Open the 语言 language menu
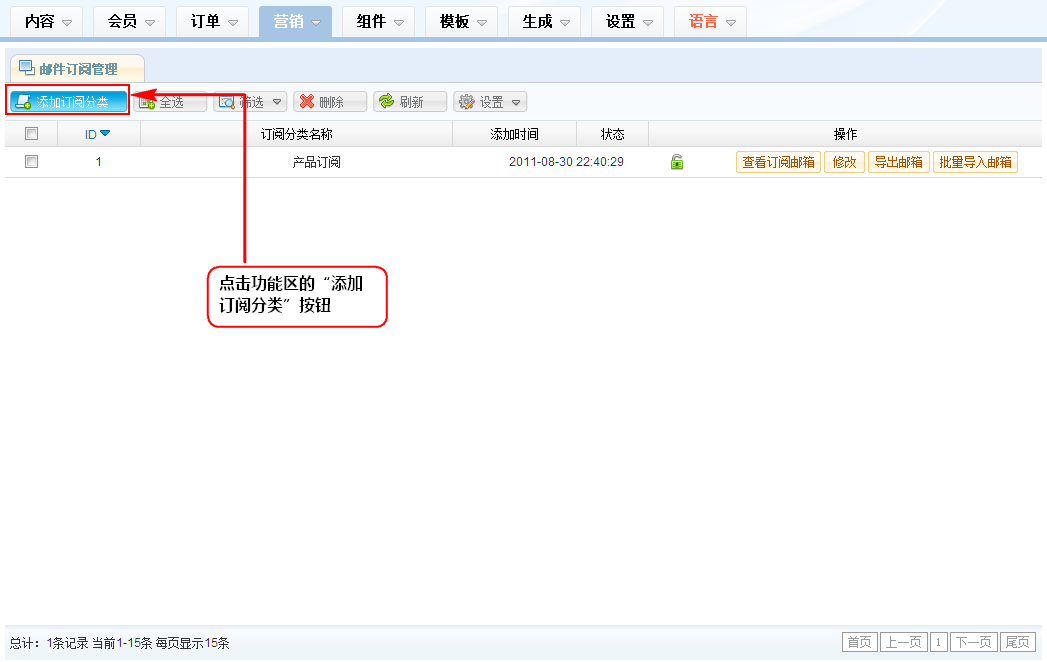The height and width of the screenshot is (662, 1047). point(710,21)
